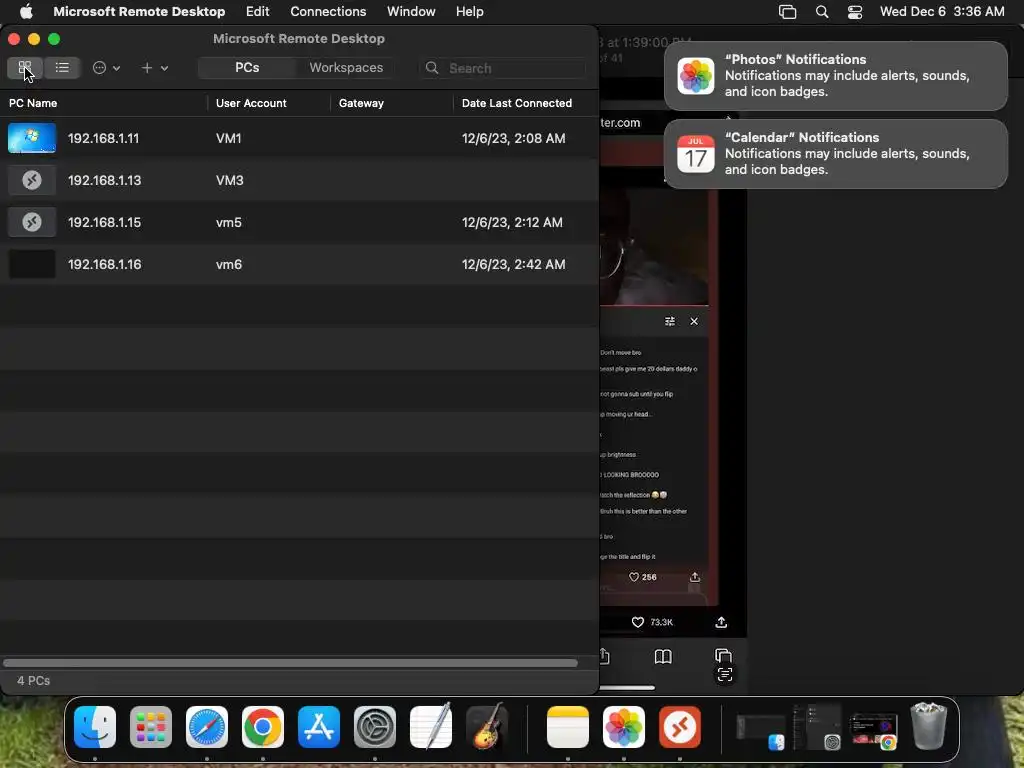This screenshot has width=1024, height=768.
Task: Switch to grid view of PCs
Action: (25, 68)
